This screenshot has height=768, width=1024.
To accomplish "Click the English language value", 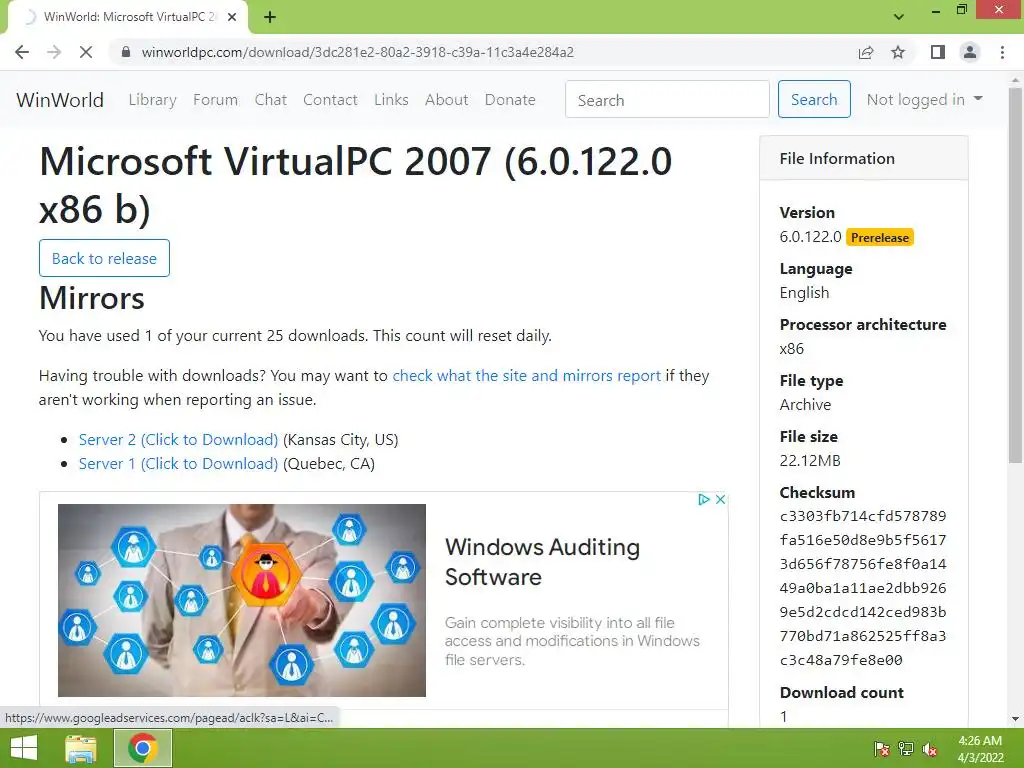I will tap(804, 293).
